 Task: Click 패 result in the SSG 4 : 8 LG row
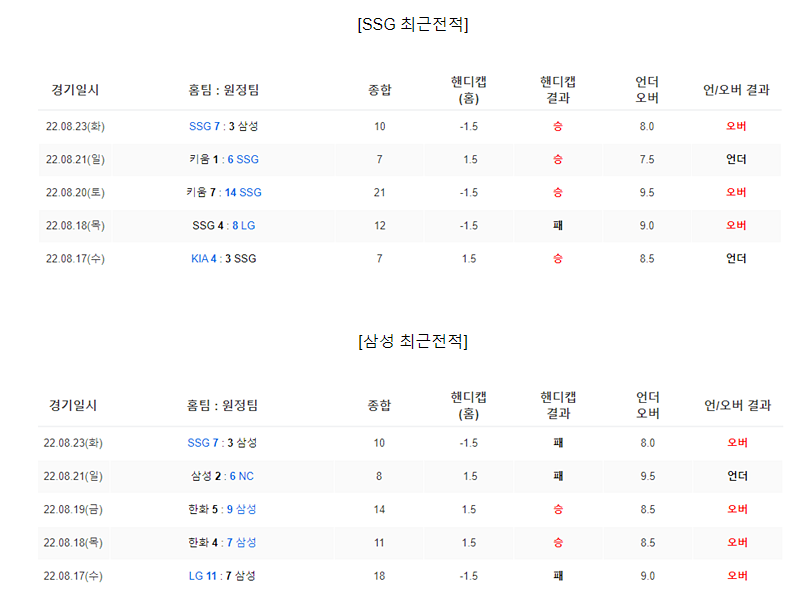click(x=558, y=225)
